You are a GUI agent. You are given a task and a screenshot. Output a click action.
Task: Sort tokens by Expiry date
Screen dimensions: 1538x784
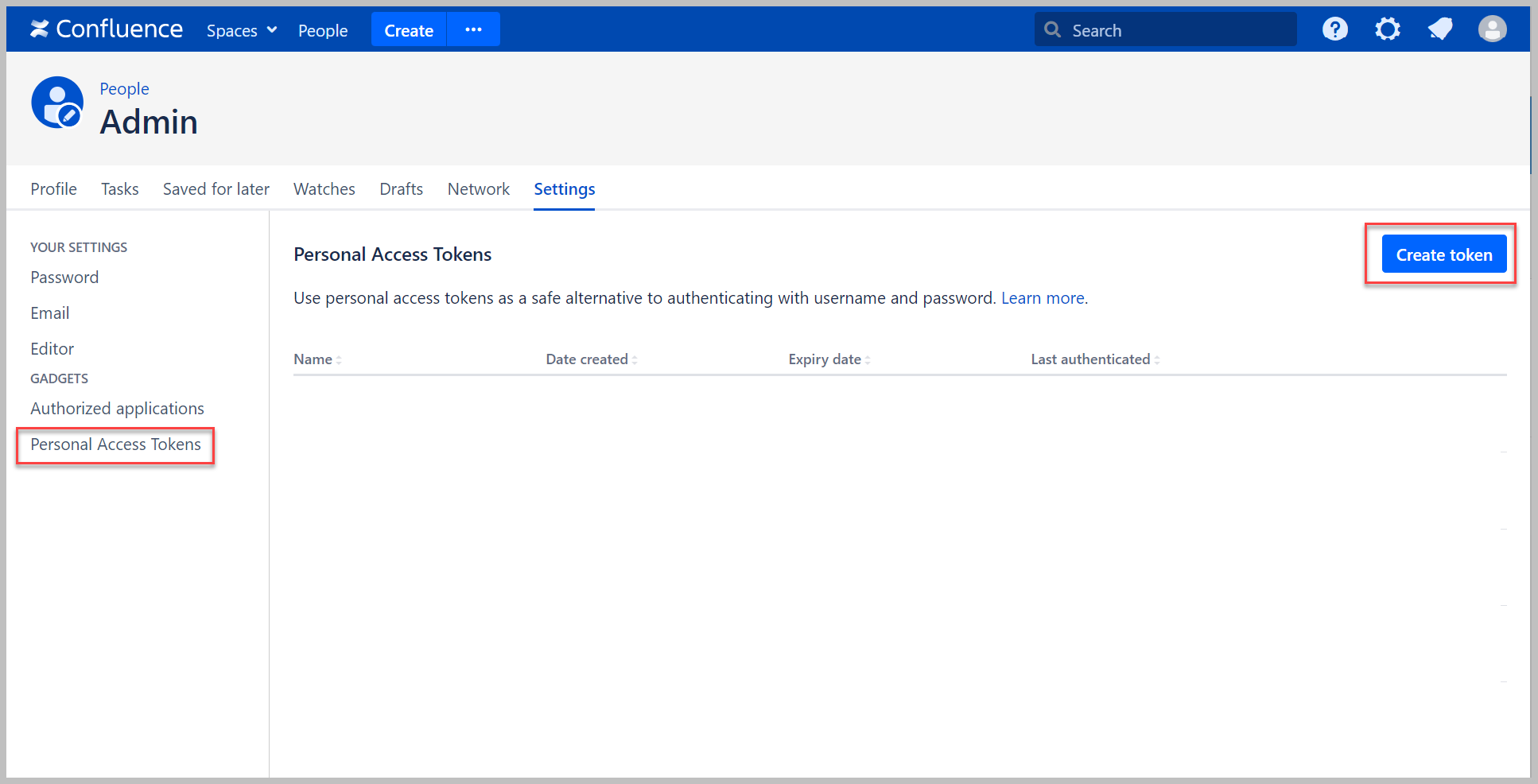pos(825,359)
